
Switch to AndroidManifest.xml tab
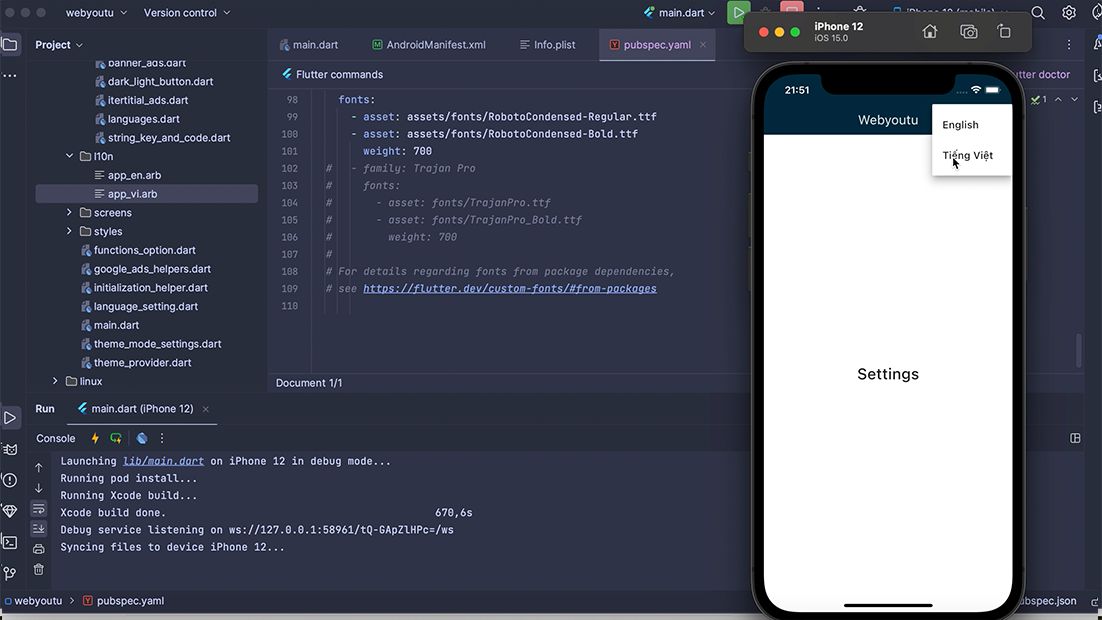pyautogui.click(x=429, y=44)
